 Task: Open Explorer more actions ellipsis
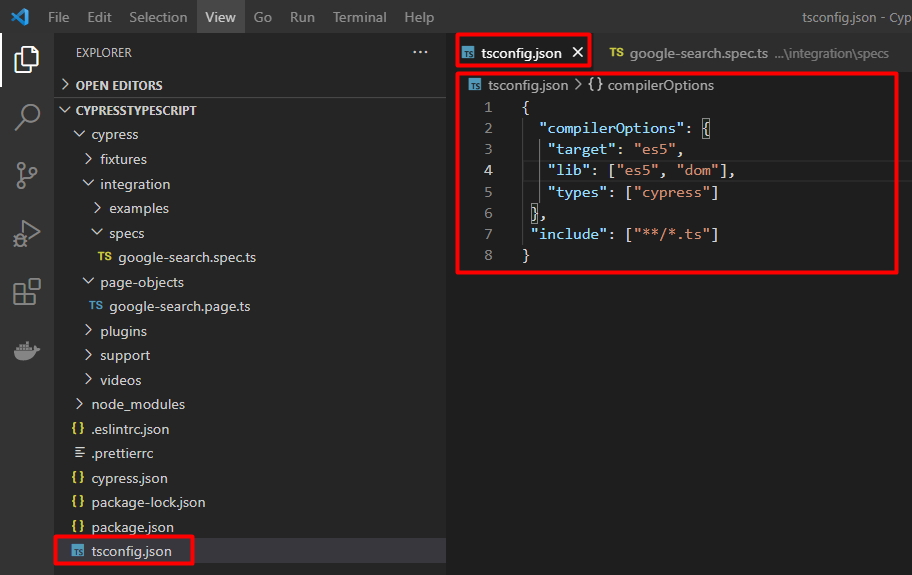419,52
